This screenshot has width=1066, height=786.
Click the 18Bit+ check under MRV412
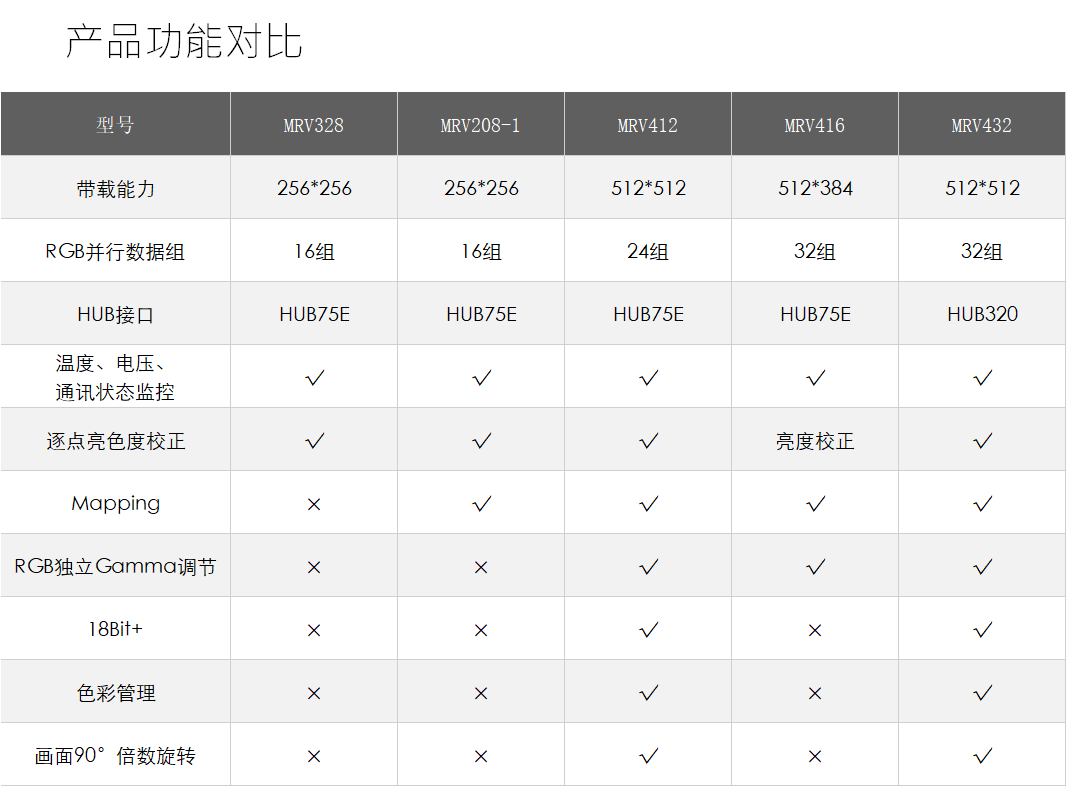[649, 630]
